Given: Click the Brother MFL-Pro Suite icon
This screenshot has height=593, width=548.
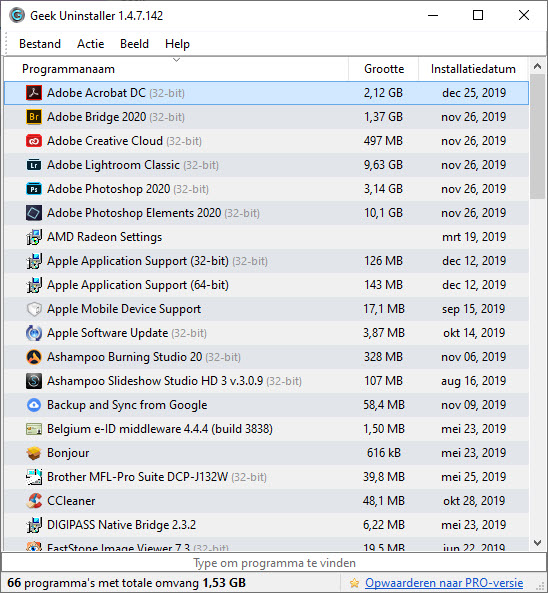Looking at the screenshot, I should click(x=34, y=477).
